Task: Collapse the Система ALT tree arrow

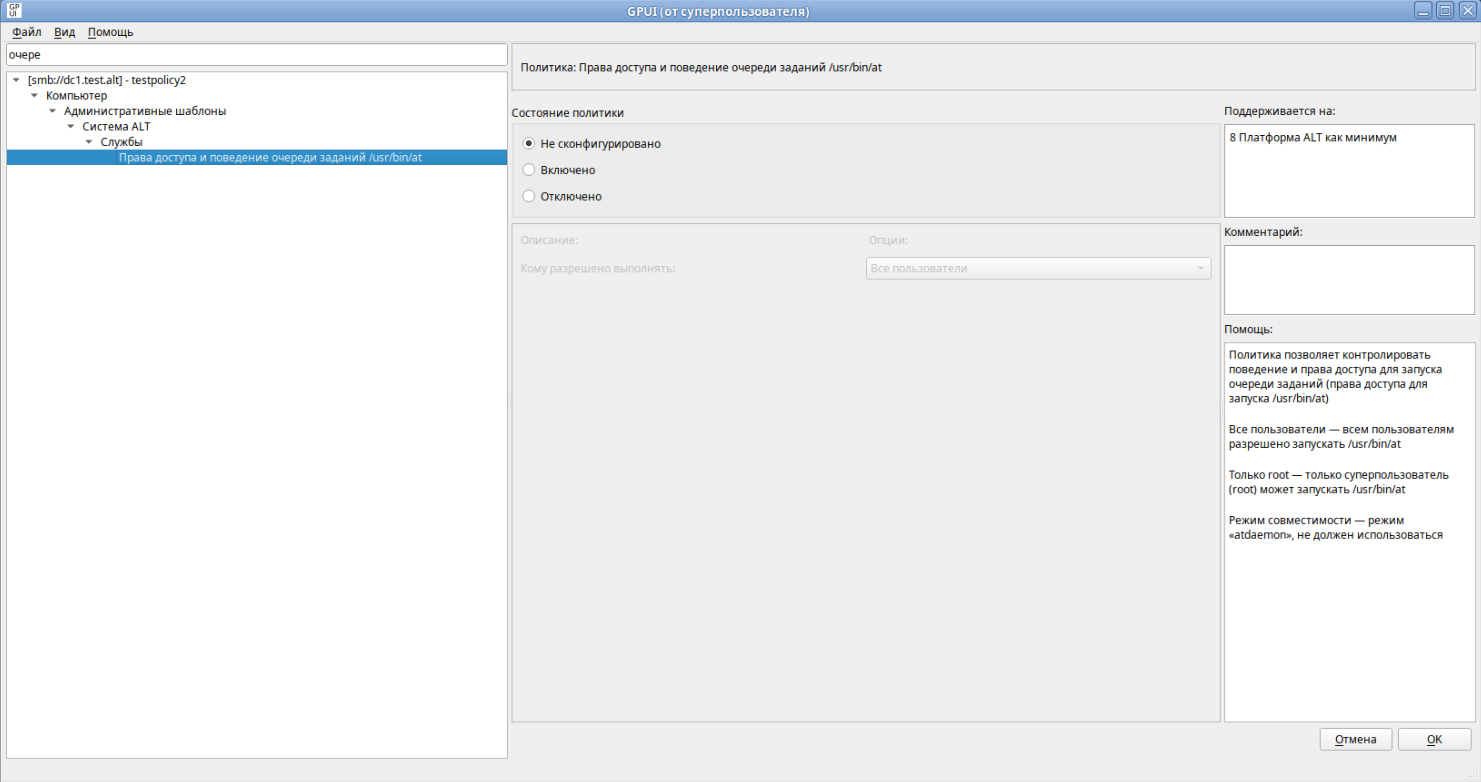Action: click(70, 126)
